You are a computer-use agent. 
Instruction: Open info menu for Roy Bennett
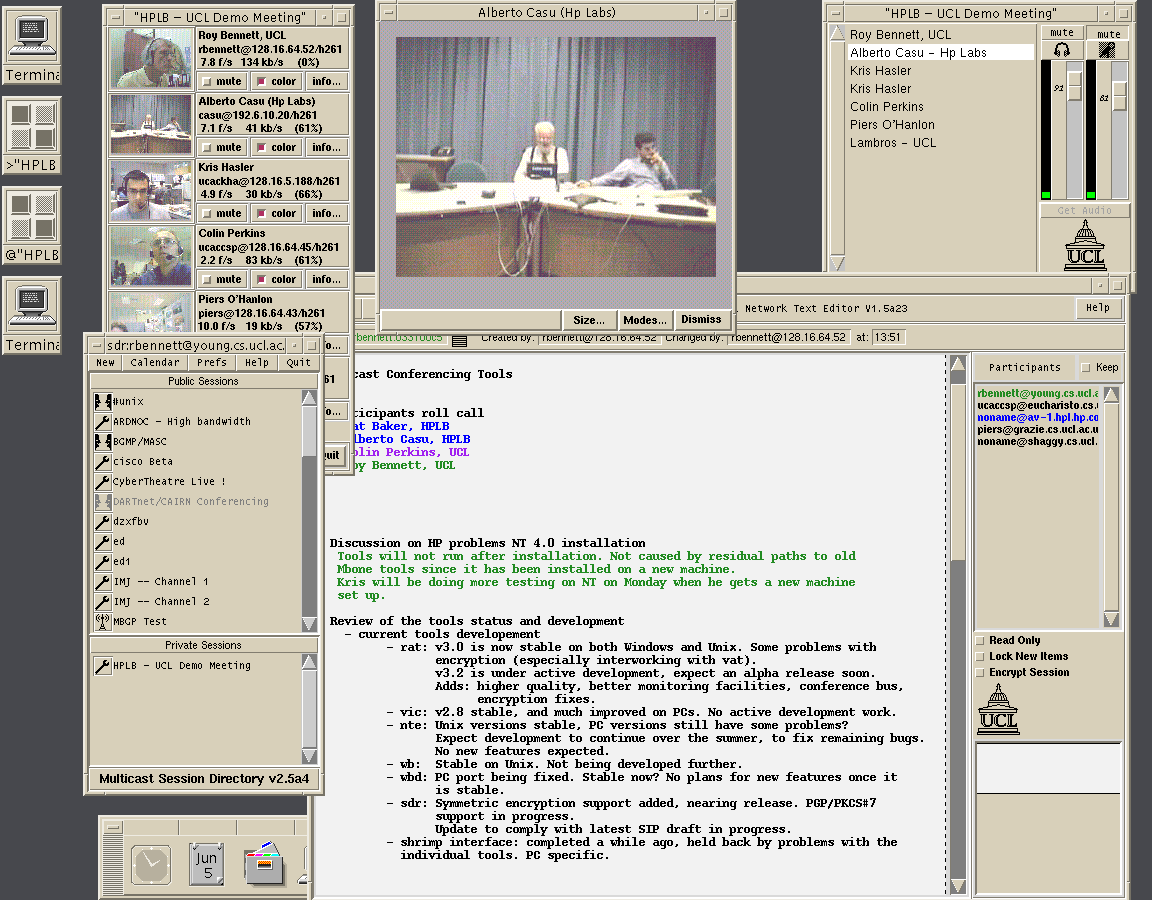326,82
